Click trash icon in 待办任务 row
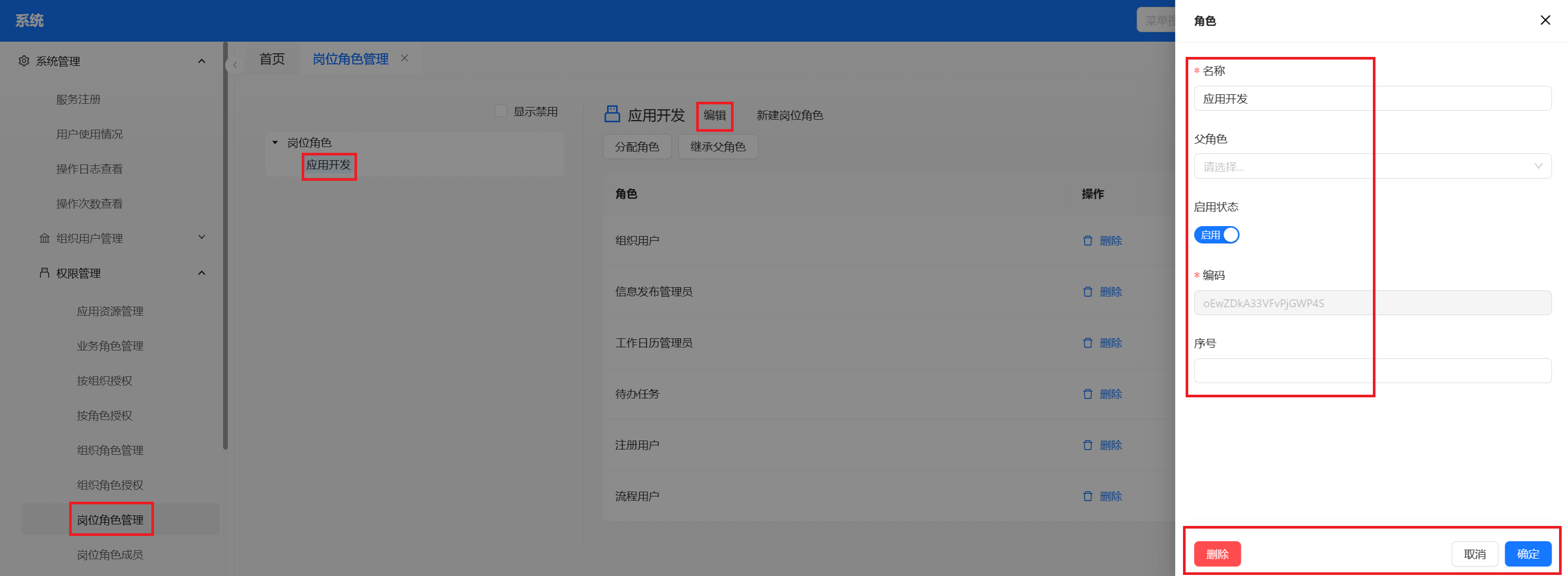Image resolution: width=1568 pixels, height=576 pixels. [1088, 394]
